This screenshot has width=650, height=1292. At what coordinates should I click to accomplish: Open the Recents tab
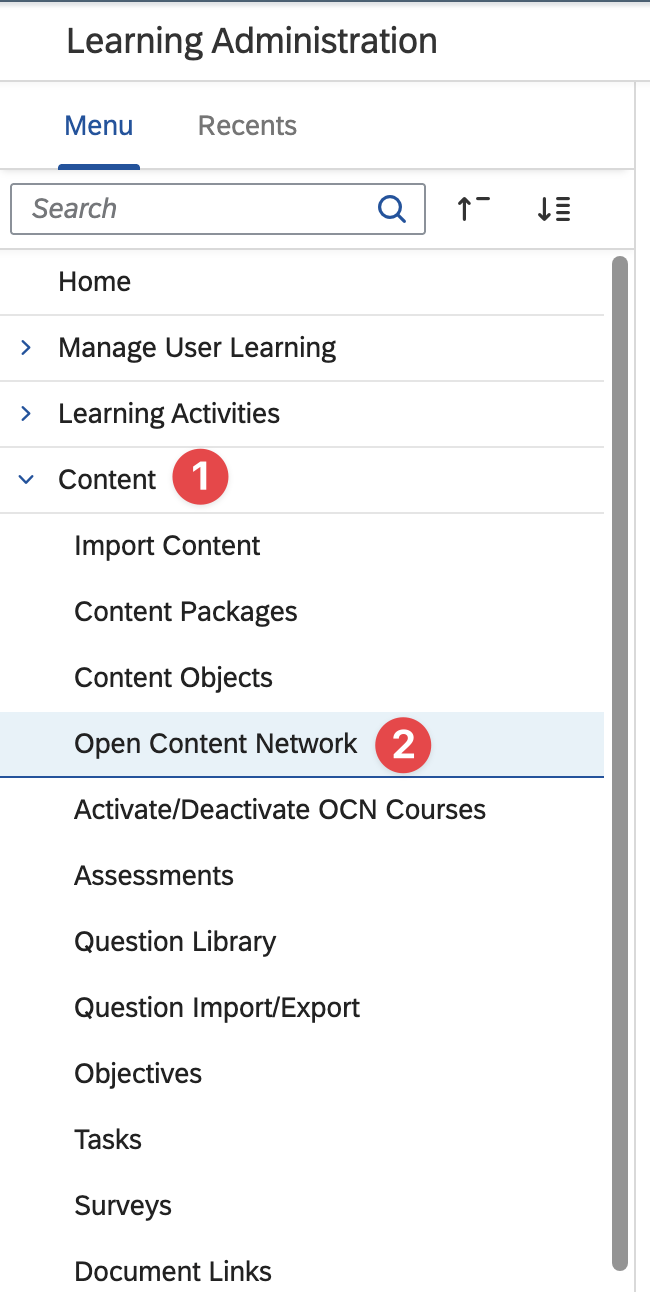[x=247, y=126]
